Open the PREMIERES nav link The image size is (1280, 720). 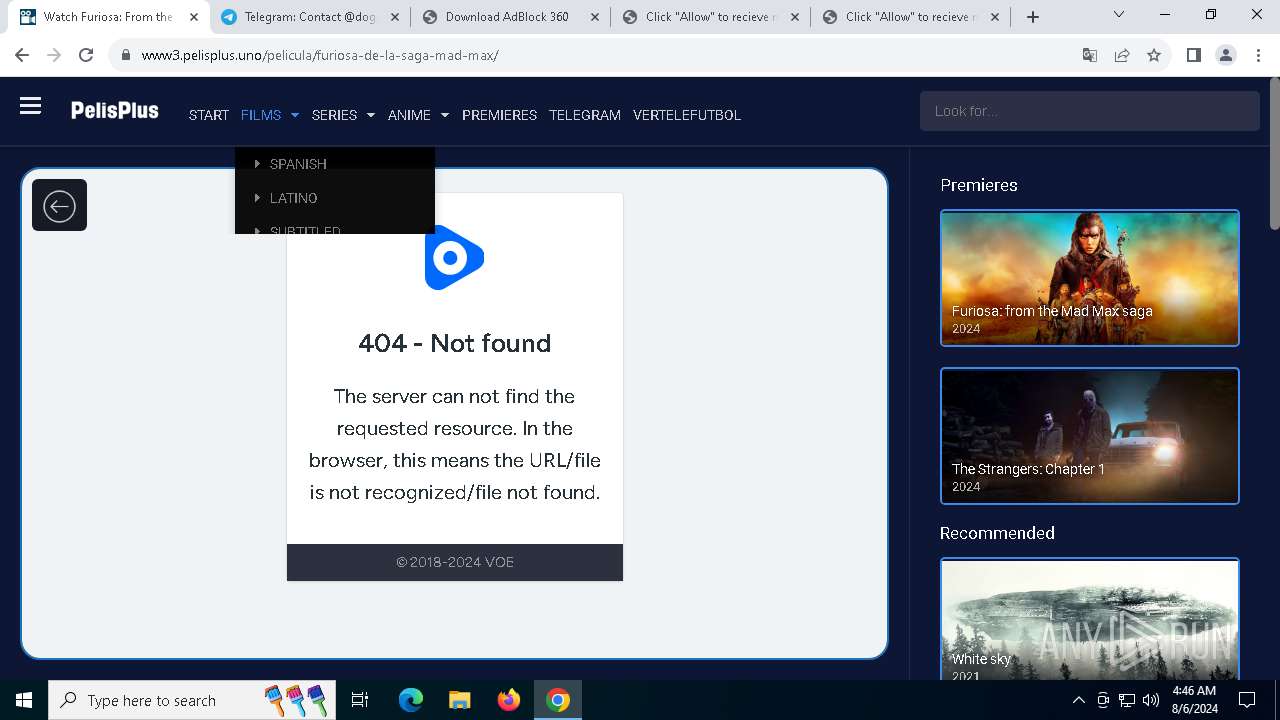point(499,115)
